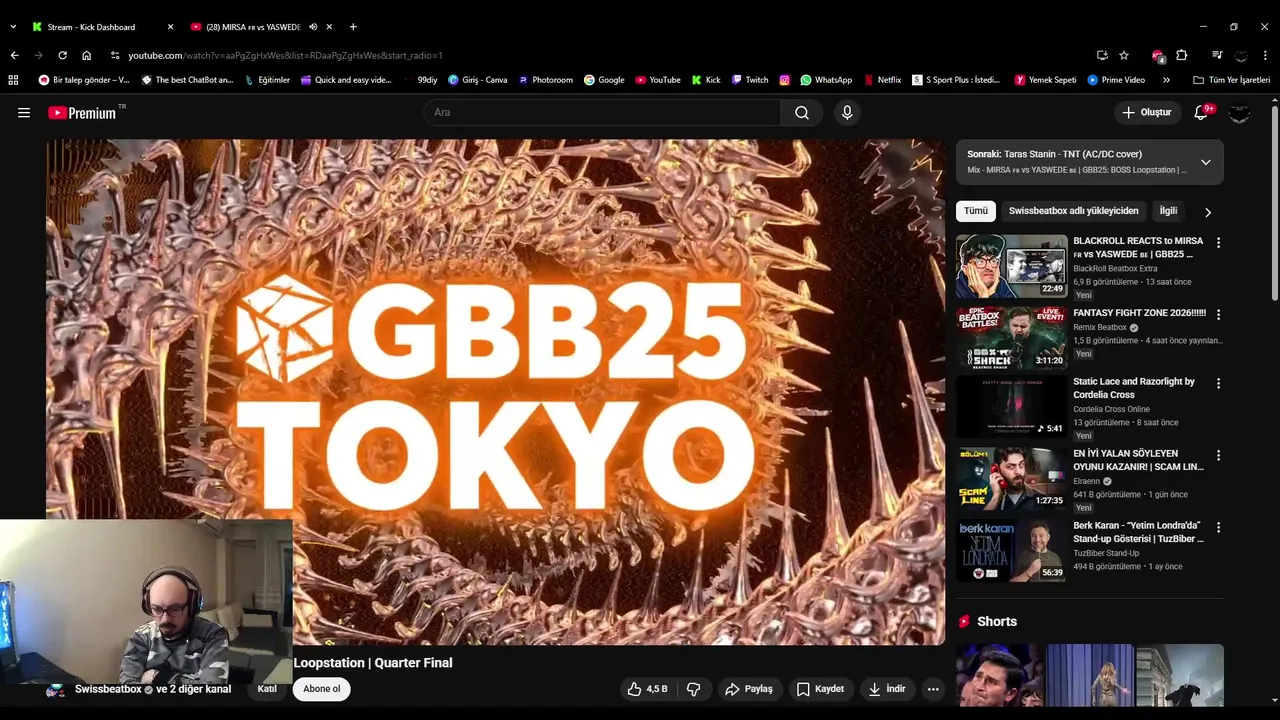Open options for BLACKROLL REACTS video

tap(1218, 243)
